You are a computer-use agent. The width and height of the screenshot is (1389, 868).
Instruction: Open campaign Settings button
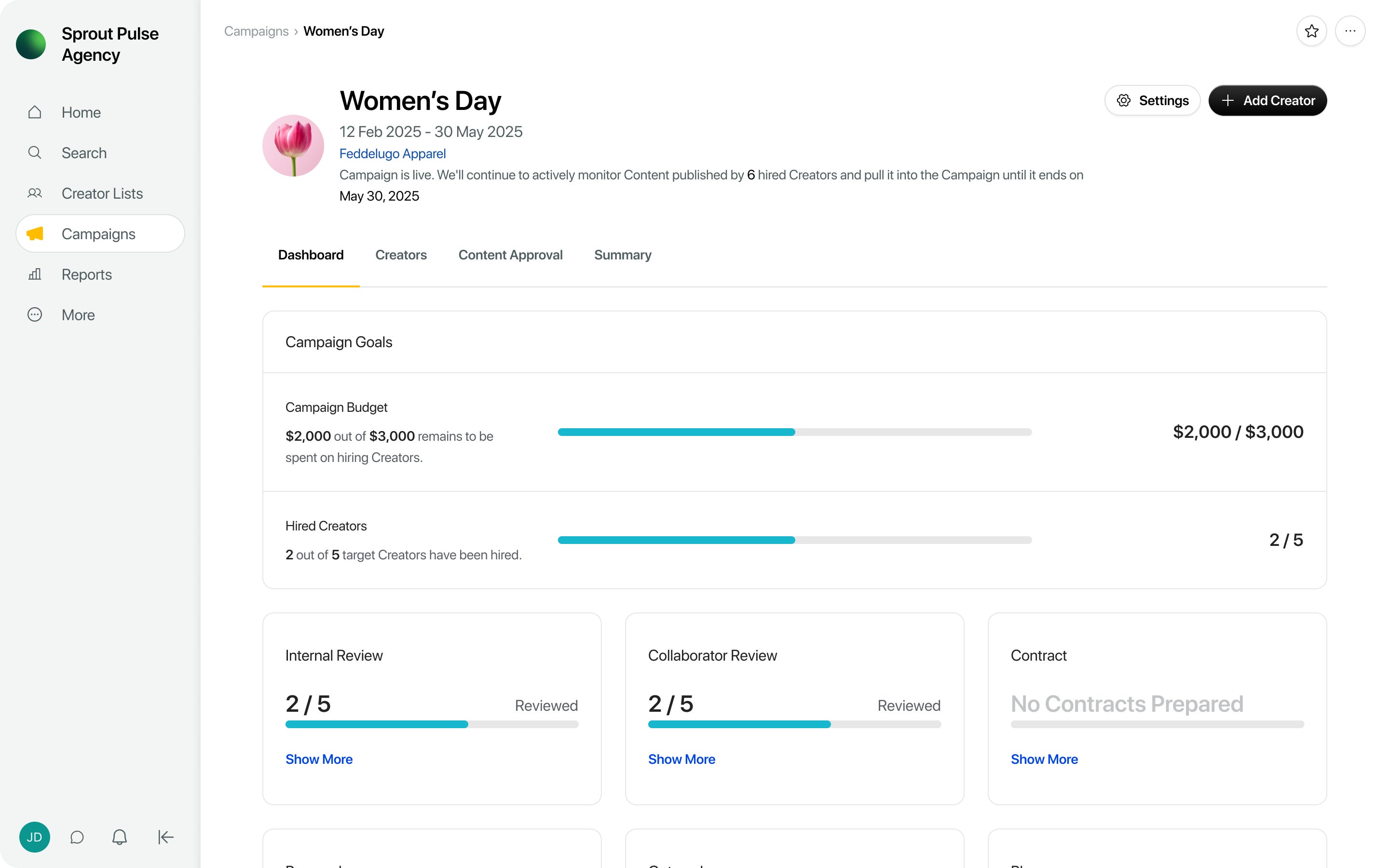(1152, 100)
